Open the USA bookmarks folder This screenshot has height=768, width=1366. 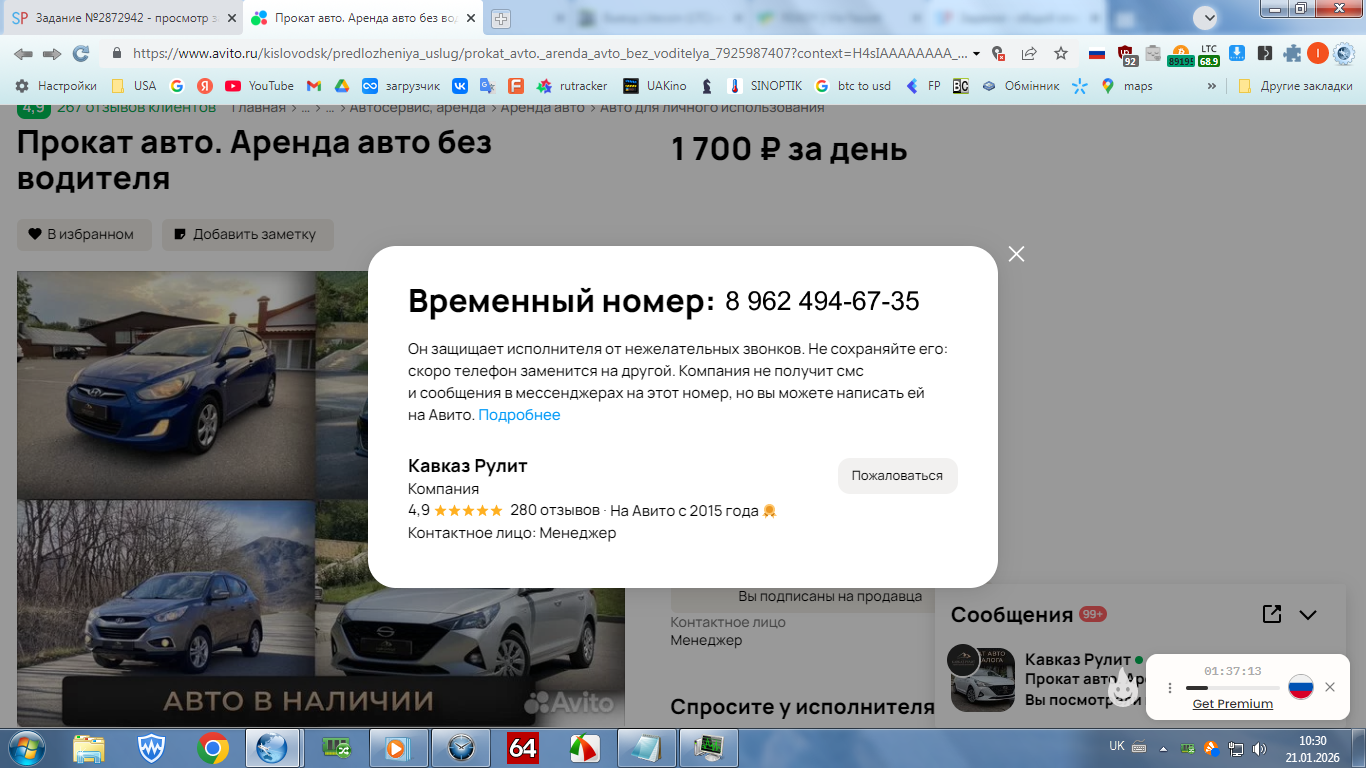pos(134,86)
